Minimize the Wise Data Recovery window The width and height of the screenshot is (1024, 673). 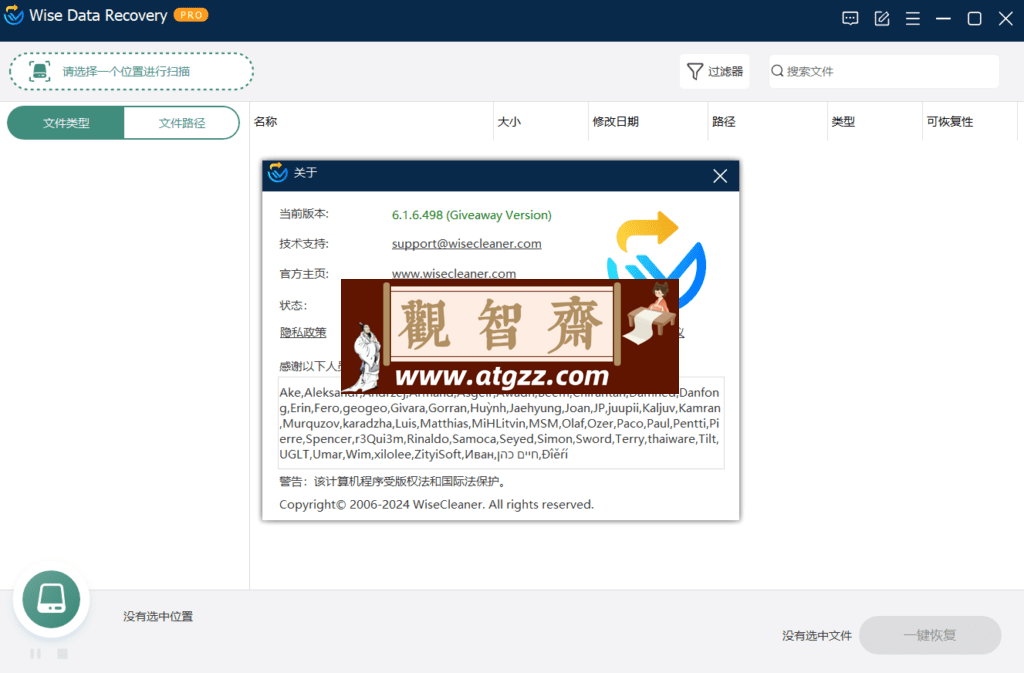(943, 18)
